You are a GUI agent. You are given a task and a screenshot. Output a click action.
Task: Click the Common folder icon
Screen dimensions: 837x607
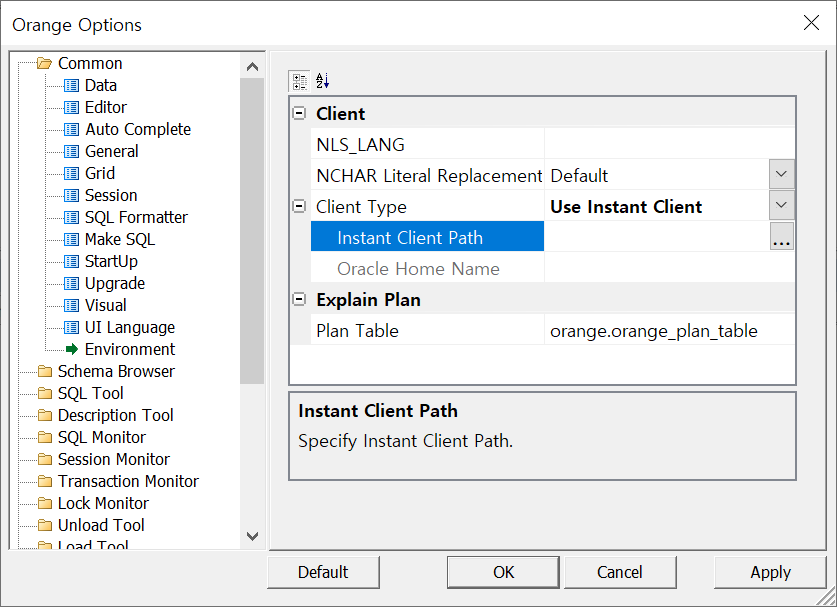tap(44, 64)
